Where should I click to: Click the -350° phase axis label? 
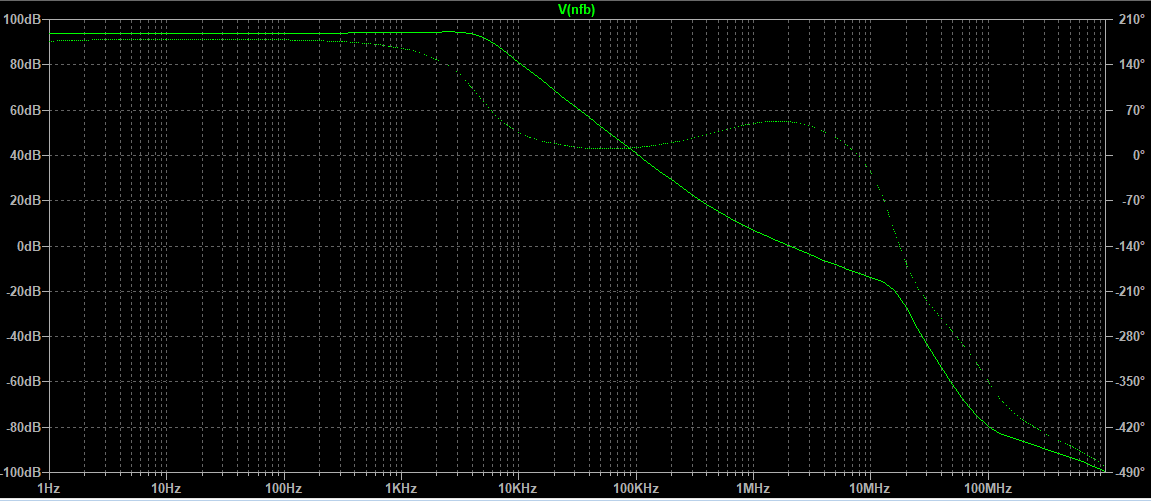click(1128, 381)
